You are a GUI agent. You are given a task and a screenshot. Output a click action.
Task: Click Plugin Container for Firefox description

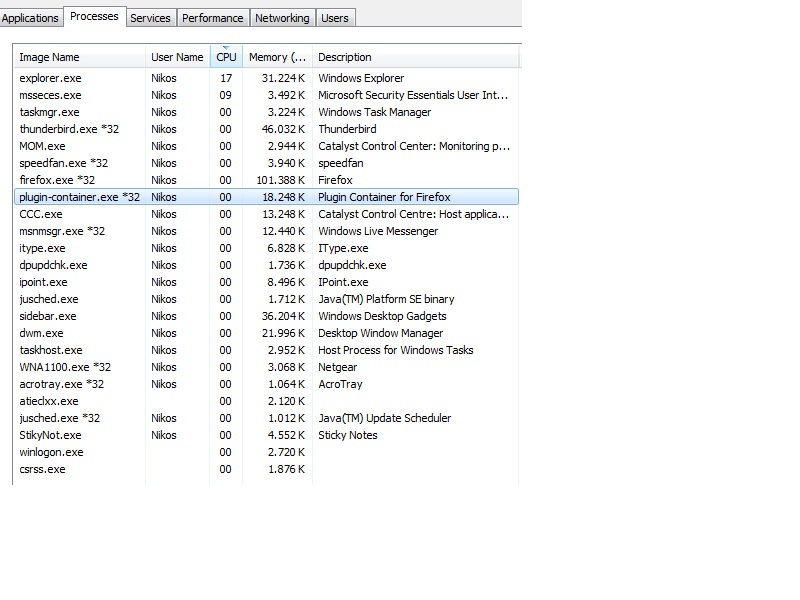coord(384,197)
